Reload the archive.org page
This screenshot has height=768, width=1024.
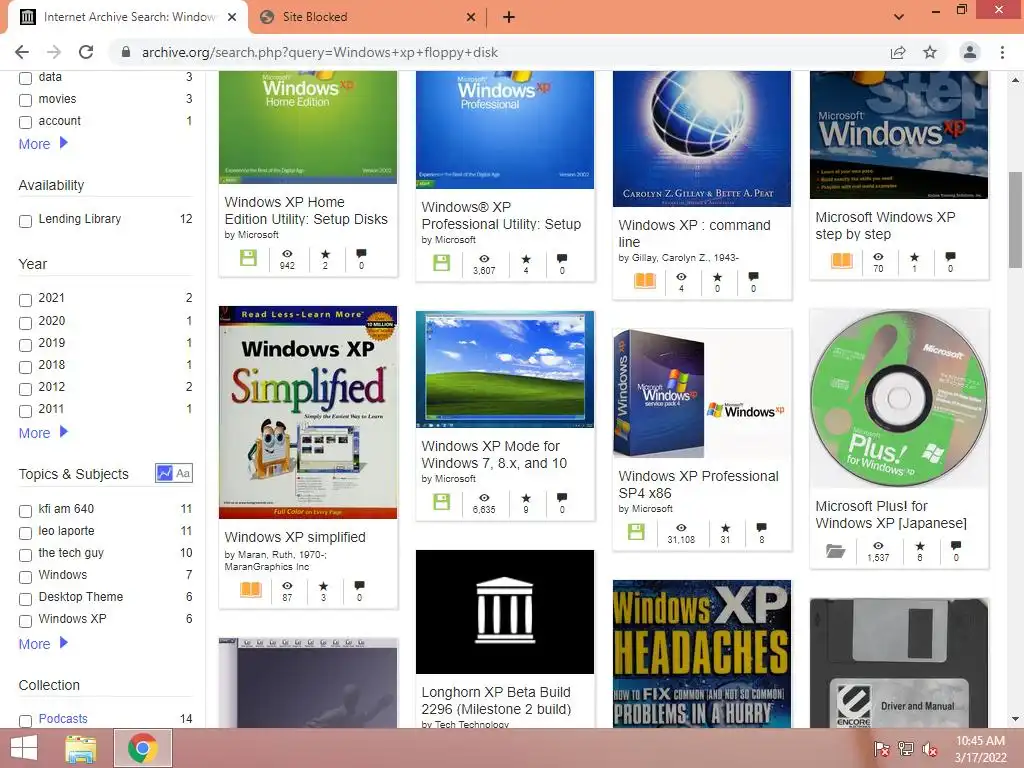pos(86,52)
